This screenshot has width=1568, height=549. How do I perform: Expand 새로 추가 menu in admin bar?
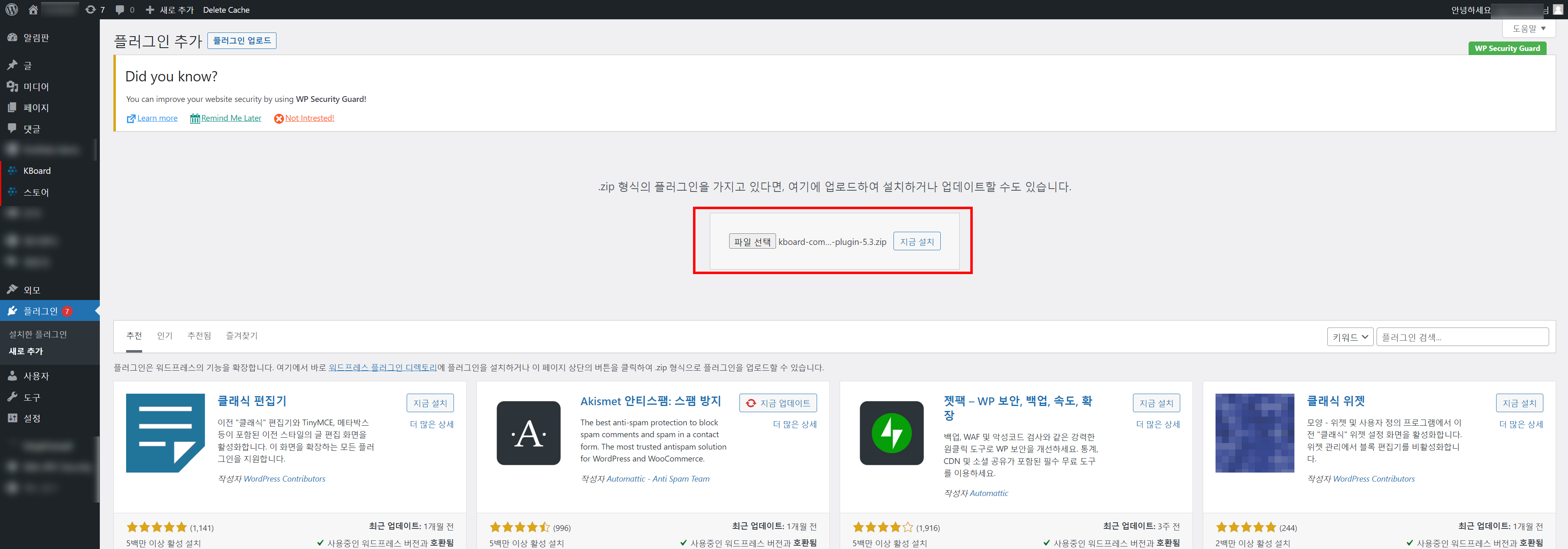point(170,10)
